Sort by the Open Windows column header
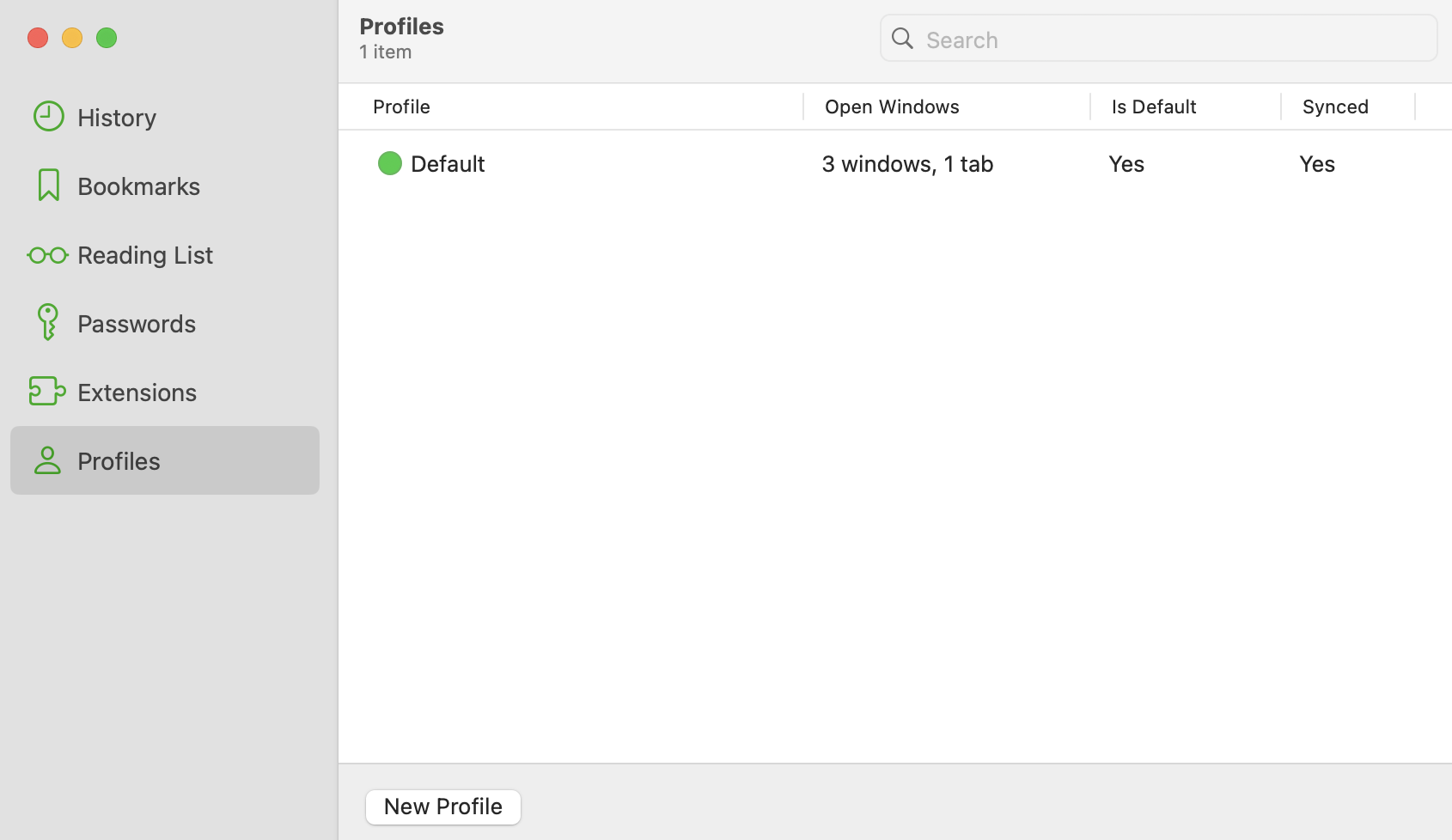 click(x=892, y=107)
